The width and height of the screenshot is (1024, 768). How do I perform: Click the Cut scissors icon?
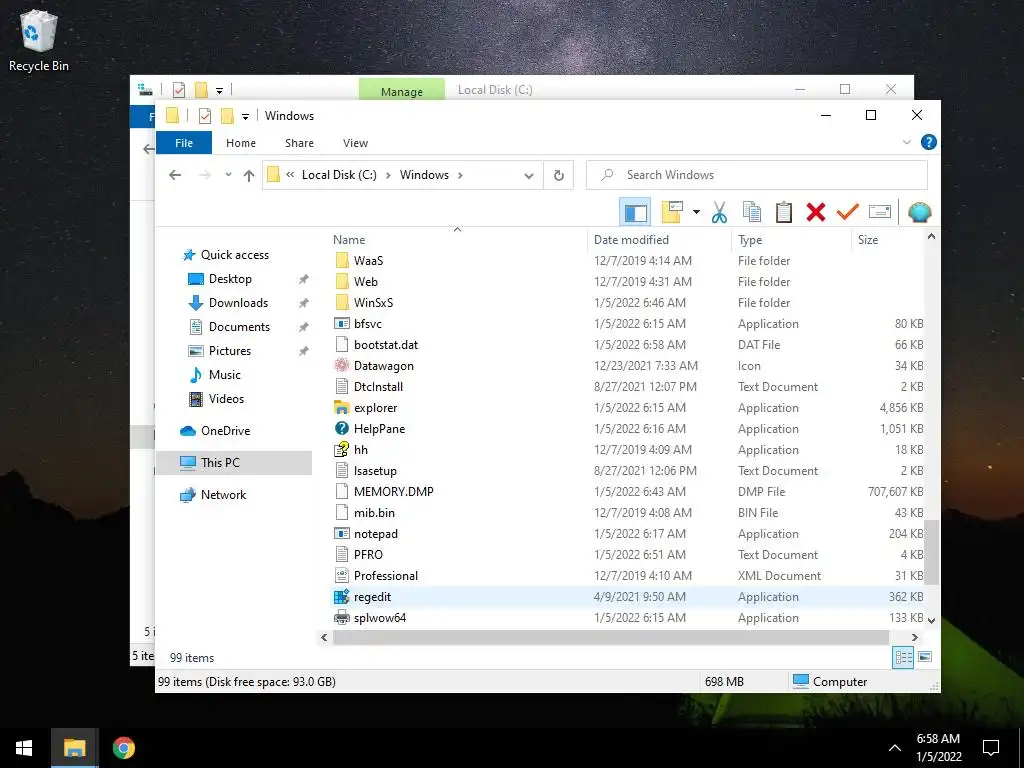pos(719,212)
